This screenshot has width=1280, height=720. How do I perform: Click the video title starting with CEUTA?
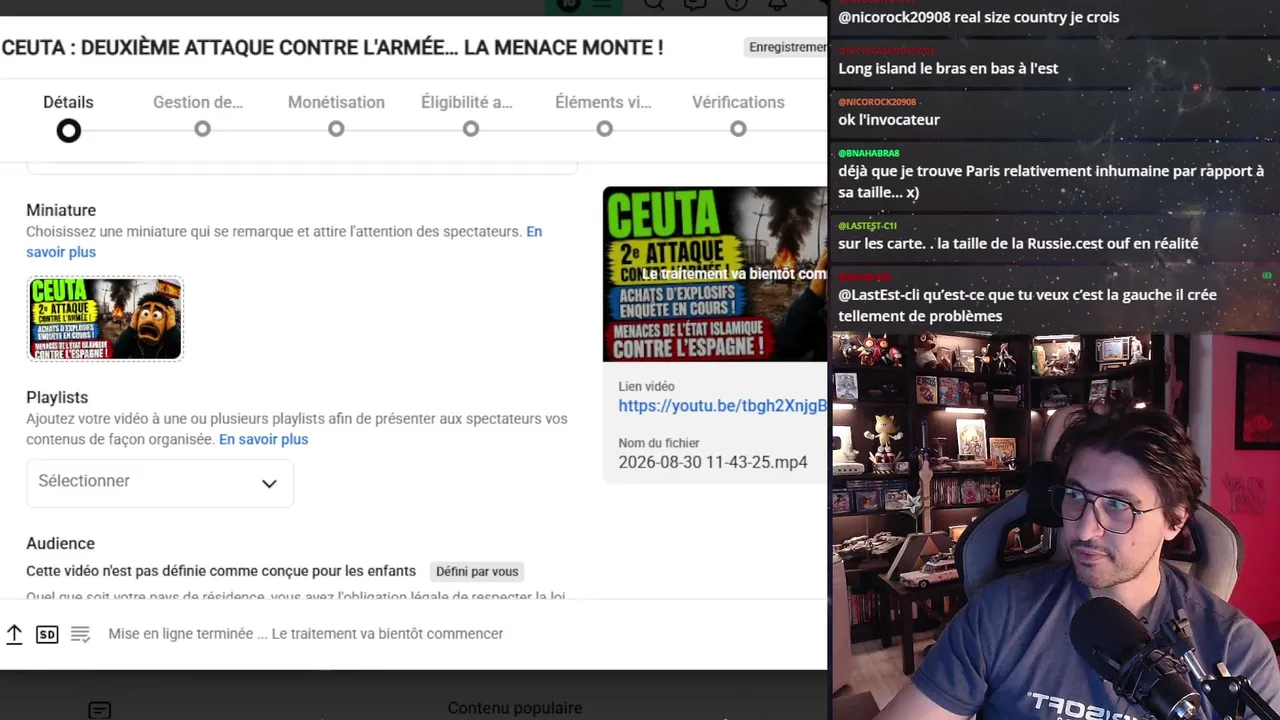click(332, 47)
